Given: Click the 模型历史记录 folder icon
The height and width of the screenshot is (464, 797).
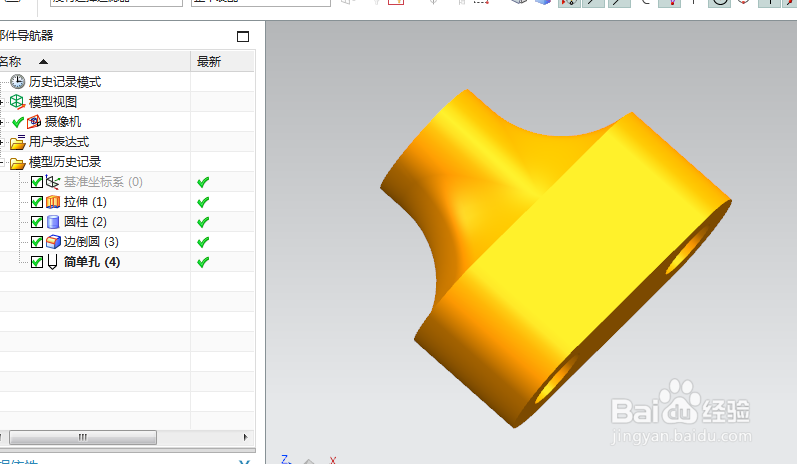Looking at the screenshot, I should (x=17, y=163).
